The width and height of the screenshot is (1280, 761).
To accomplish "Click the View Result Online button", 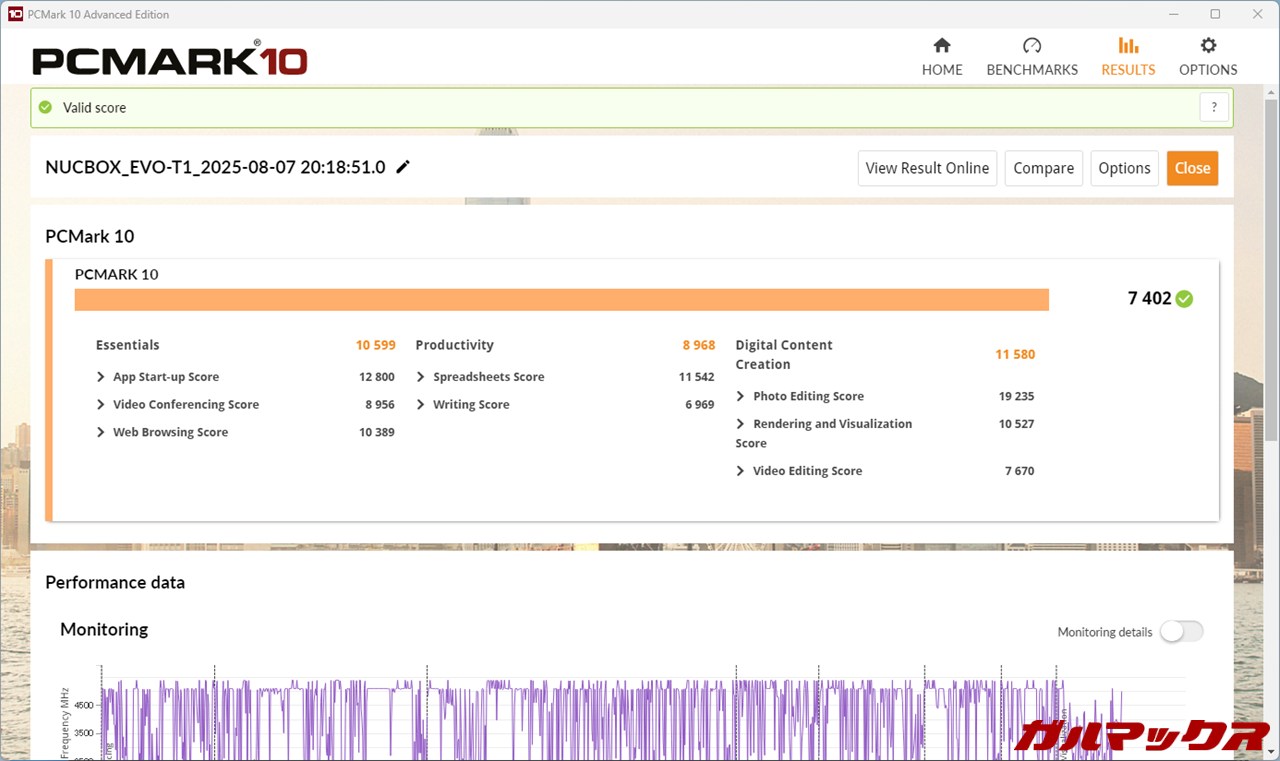I will tap(927, 168).
